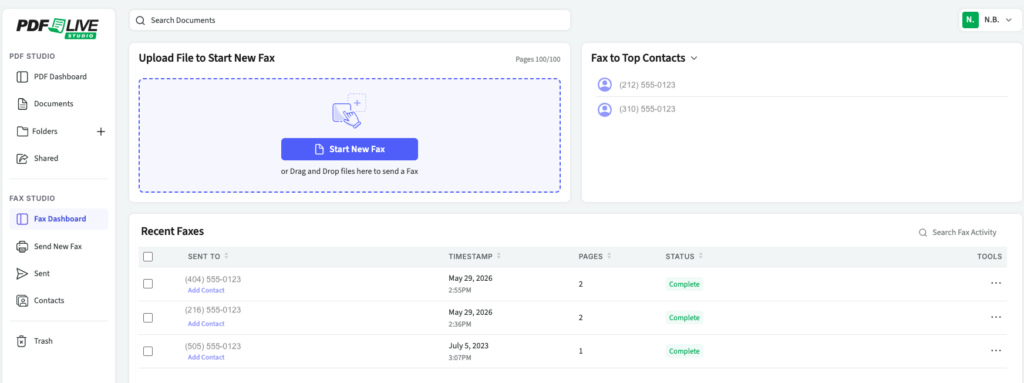Select all faxes with header checkbox

[x=148, y=257]
